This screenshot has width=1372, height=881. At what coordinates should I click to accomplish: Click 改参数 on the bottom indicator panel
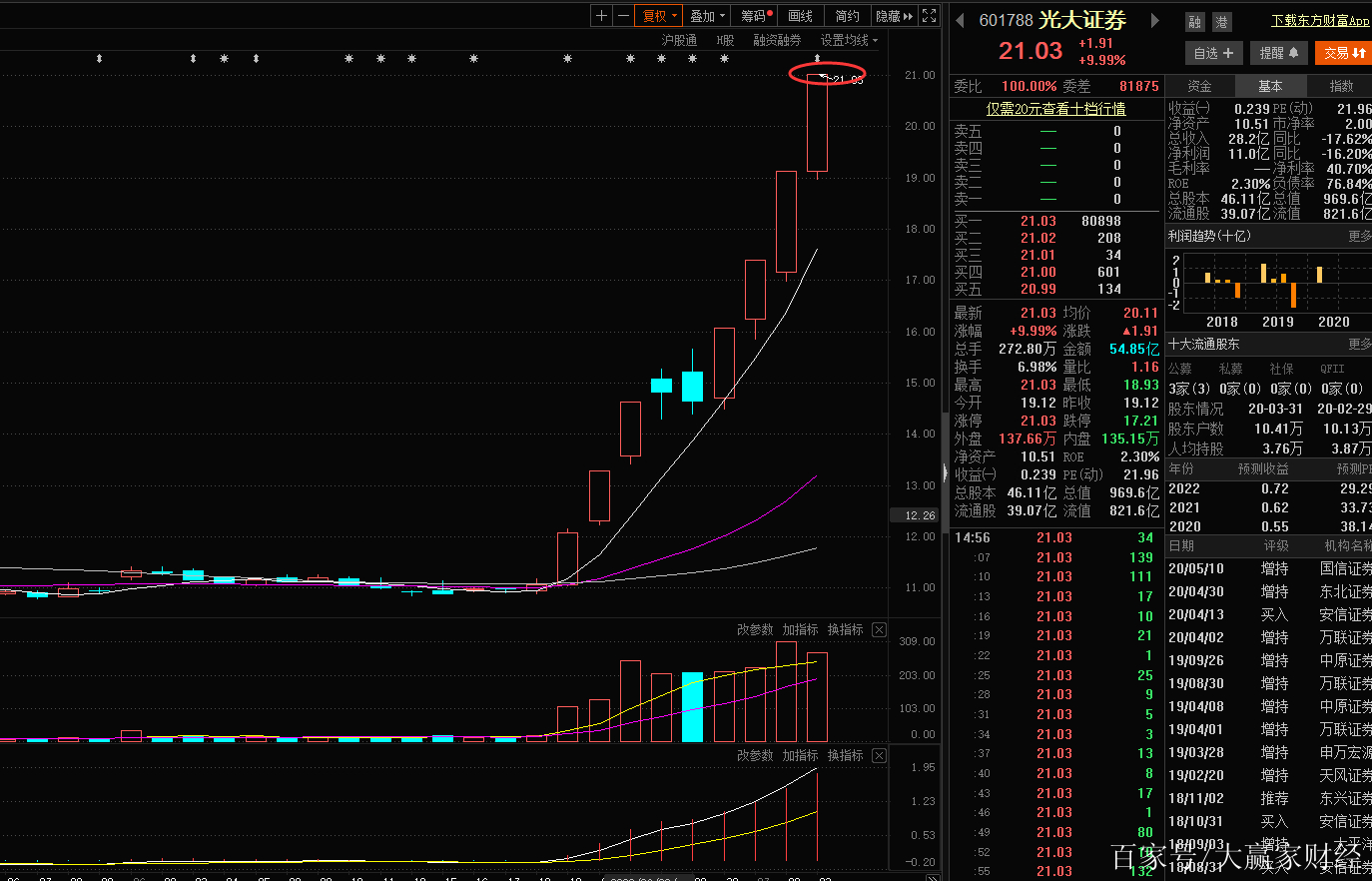coord(755,755)
